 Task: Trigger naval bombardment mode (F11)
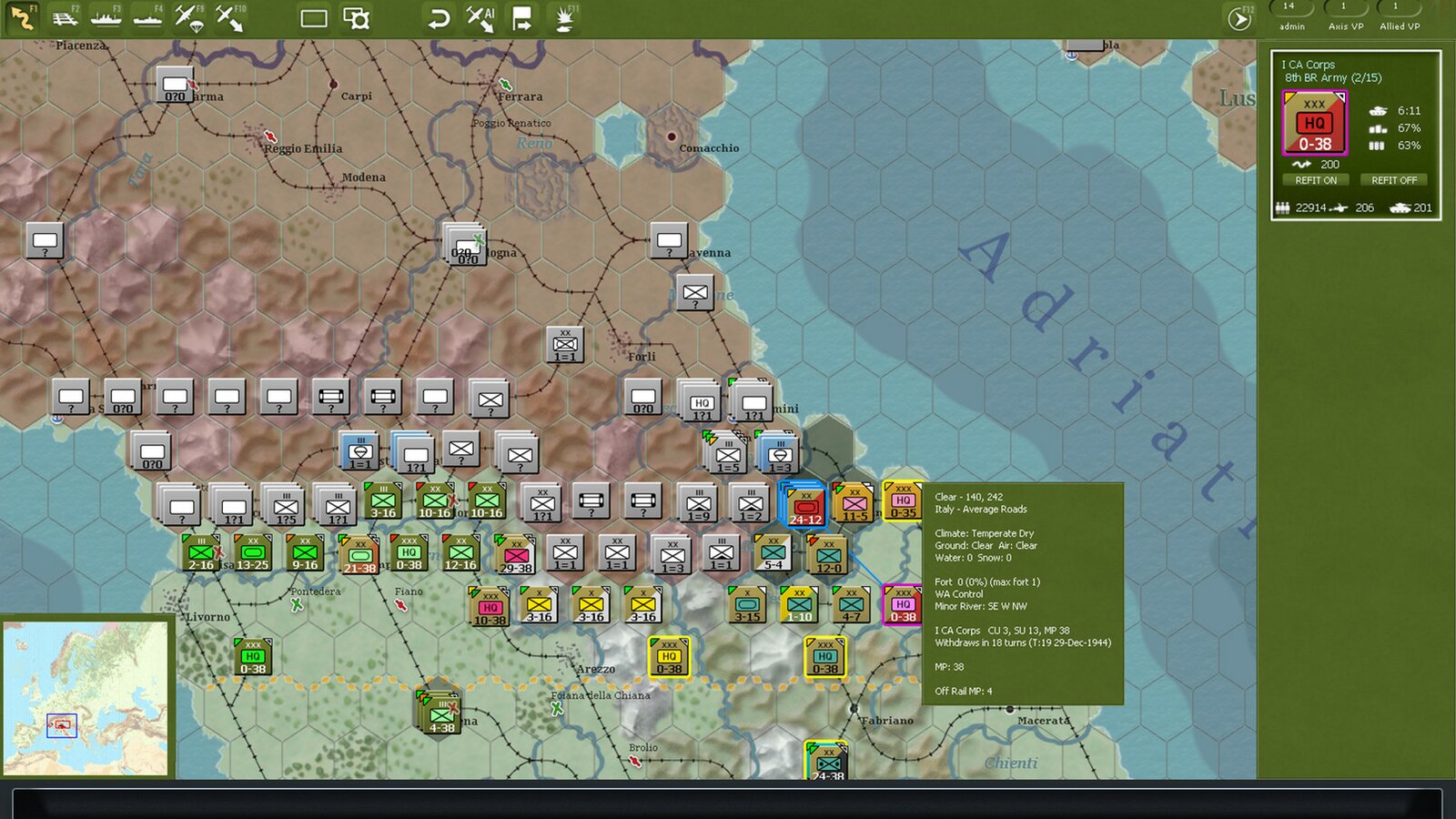pyautogui.click(x=564, y=16)
